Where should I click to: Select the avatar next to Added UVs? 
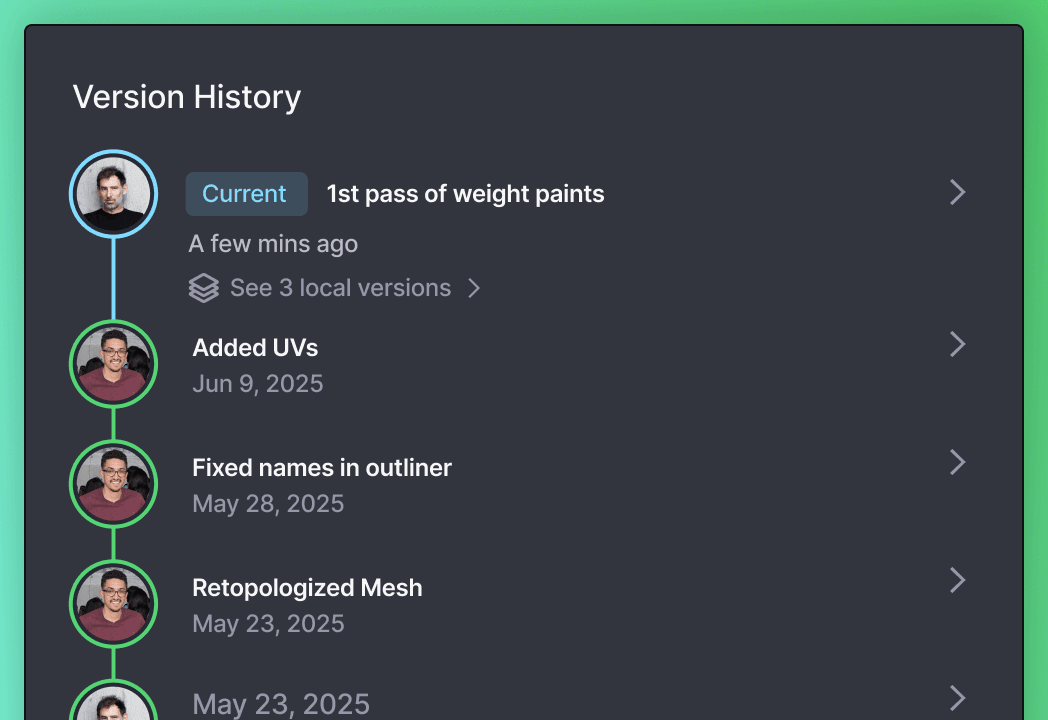(113, 364)
